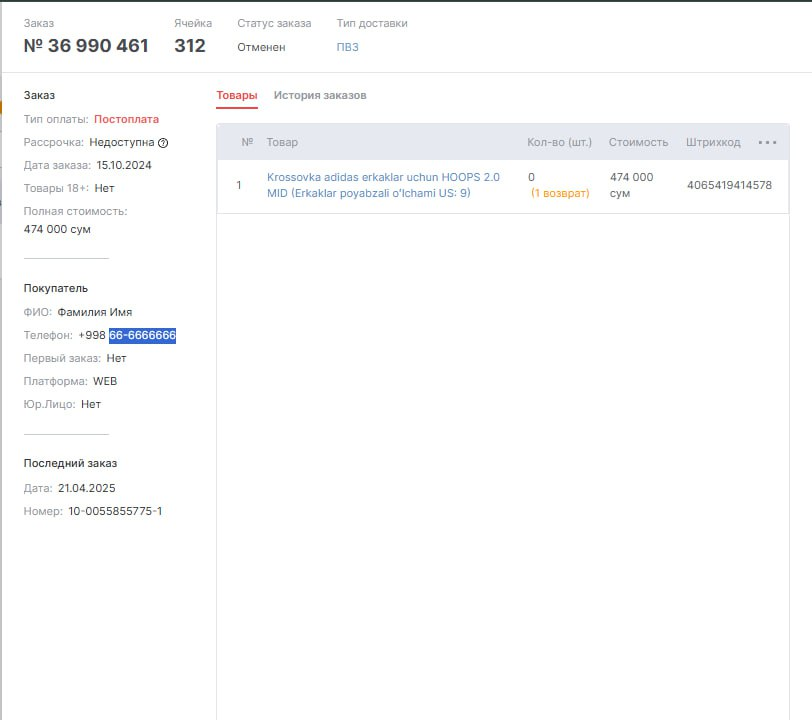Screen dimensions: 812x720
Task: Click the Отменен order status
Action: coord(261,47)
